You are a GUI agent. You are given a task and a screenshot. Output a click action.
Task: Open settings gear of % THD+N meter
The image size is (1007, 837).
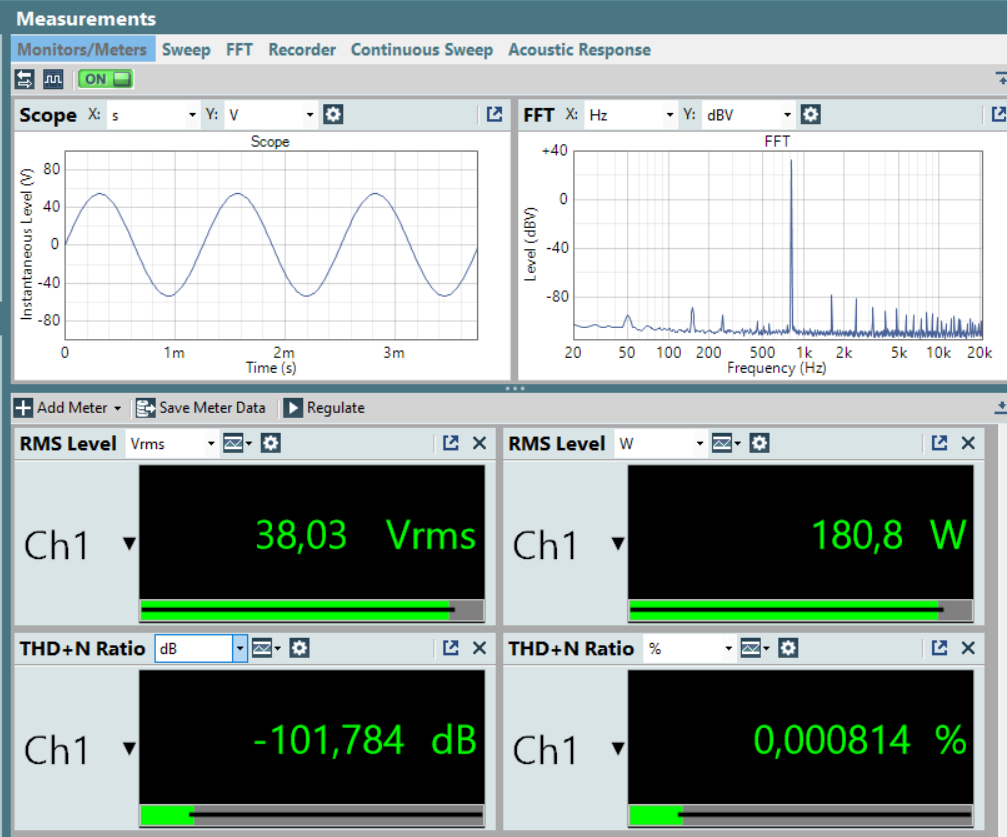coord(788,649)
